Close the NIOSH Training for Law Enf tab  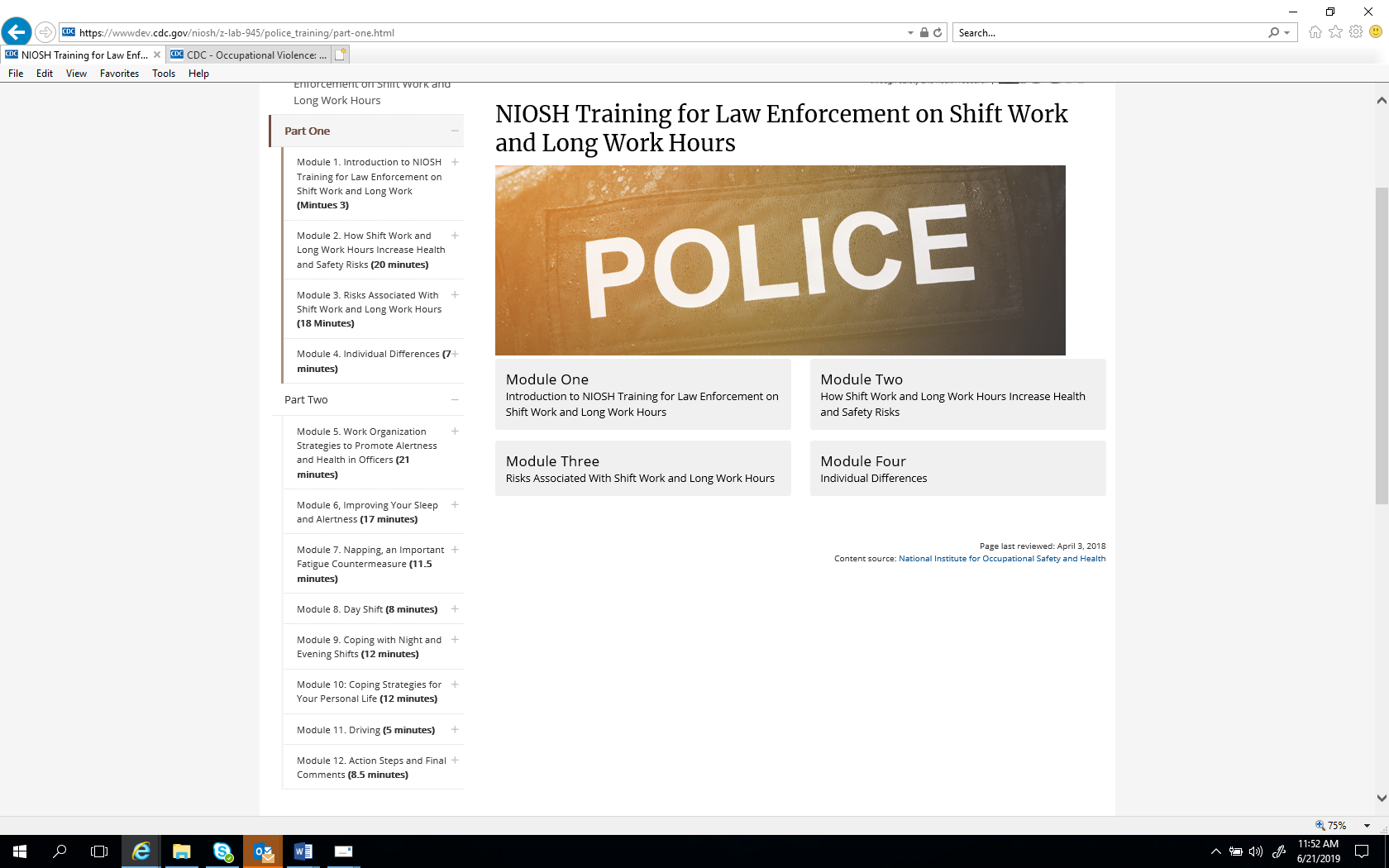pos(157,55)
